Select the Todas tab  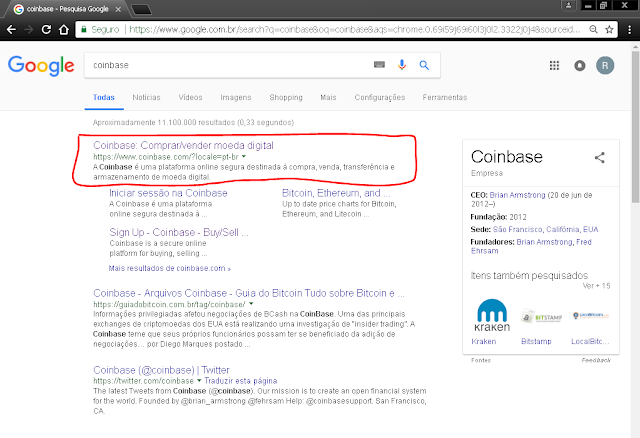click(x=104, y=97)
